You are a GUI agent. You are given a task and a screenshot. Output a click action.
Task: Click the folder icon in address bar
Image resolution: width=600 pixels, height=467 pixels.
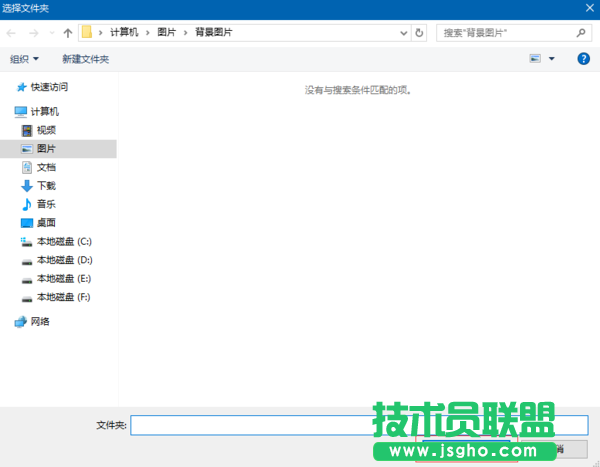point(87,32)
